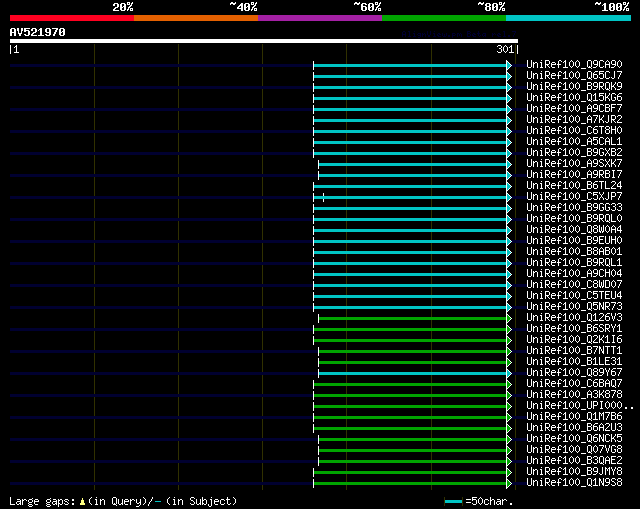The width and height of the screenshot is (640, 509).
Task: Open hit UniRef100_A7KJR2
Action: tap(574, 120)
